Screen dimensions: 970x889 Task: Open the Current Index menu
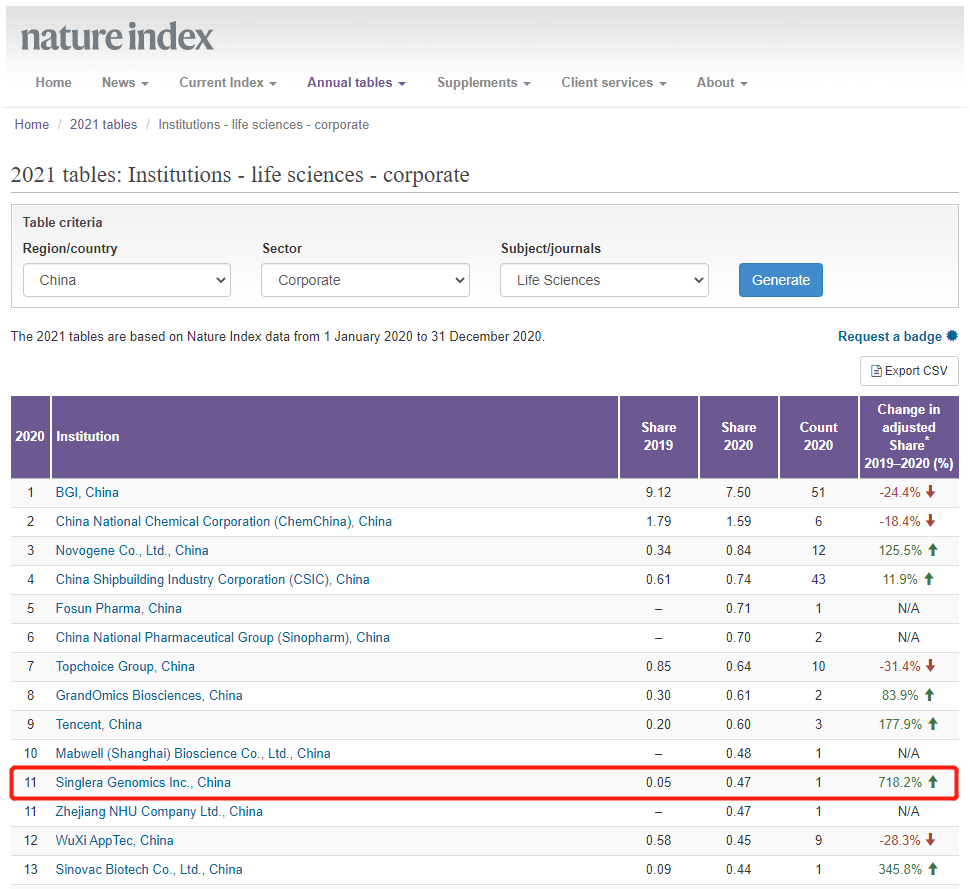tap(227, 83)
